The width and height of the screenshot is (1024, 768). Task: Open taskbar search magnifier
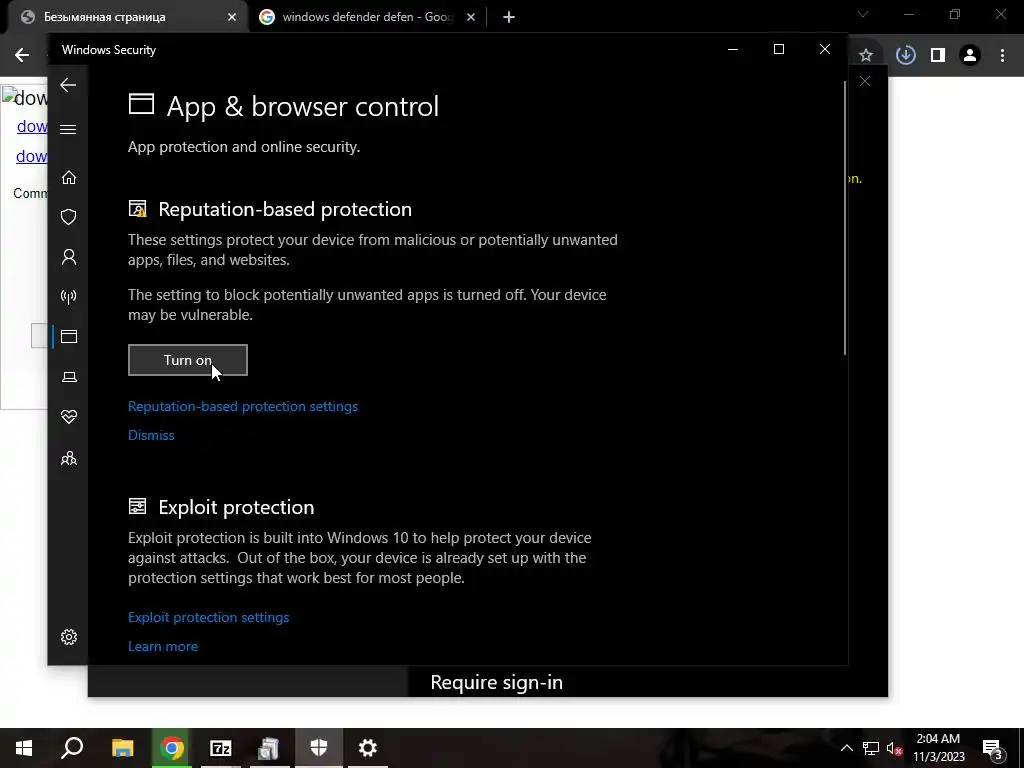tap(72, 748)
